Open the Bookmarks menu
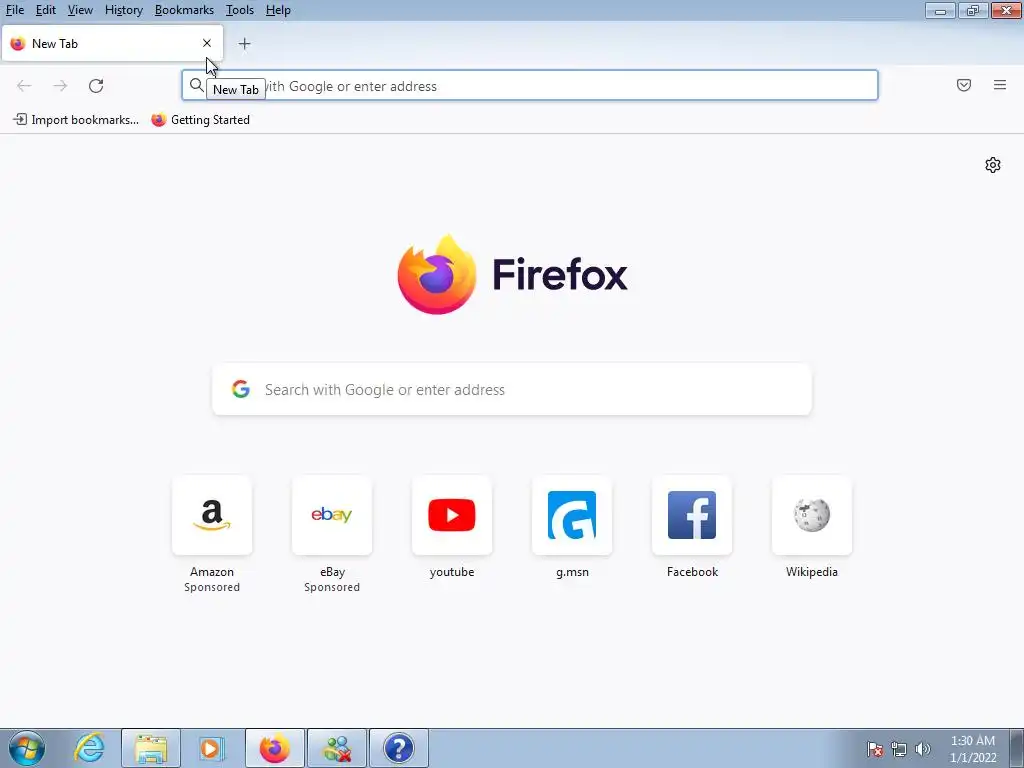The height and width of the screenshot is (768, 1024). tap(184, 10)
